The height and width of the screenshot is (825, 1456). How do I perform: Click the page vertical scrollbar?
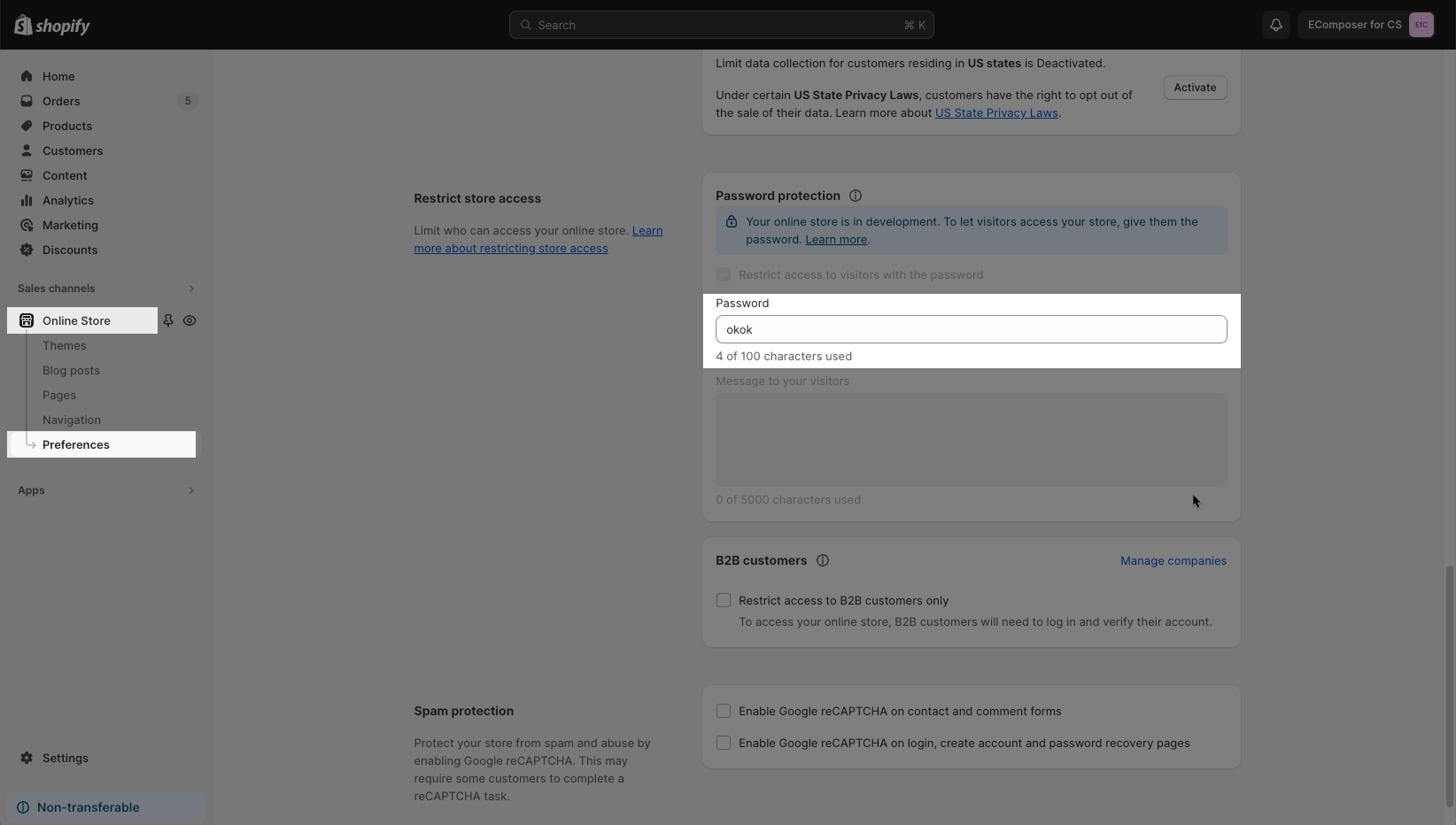pos(1450,686)
